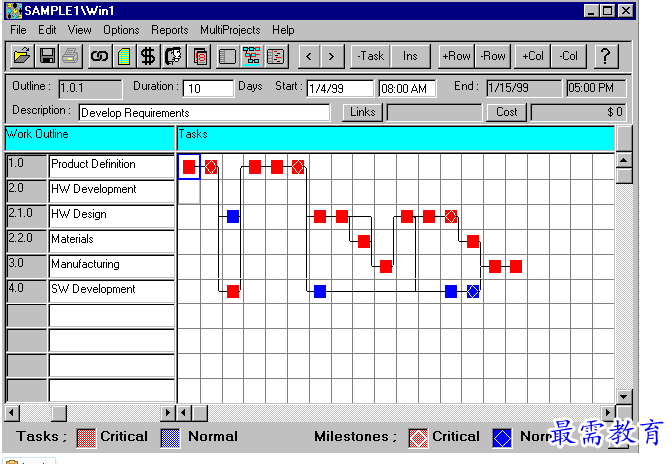Click the floppy disk save icon
The height and width of the screenshot is (464, 672).
(46, 56)
